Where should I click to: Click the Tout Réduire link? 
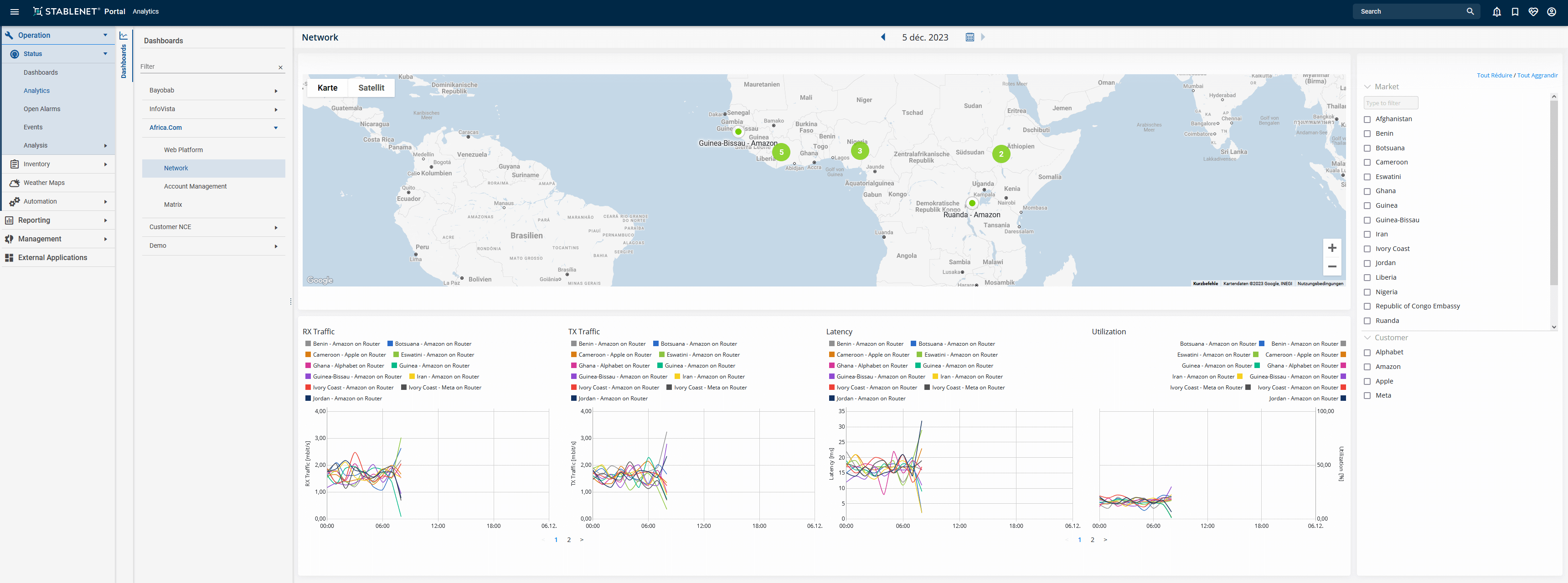[x=1494, y=76]
